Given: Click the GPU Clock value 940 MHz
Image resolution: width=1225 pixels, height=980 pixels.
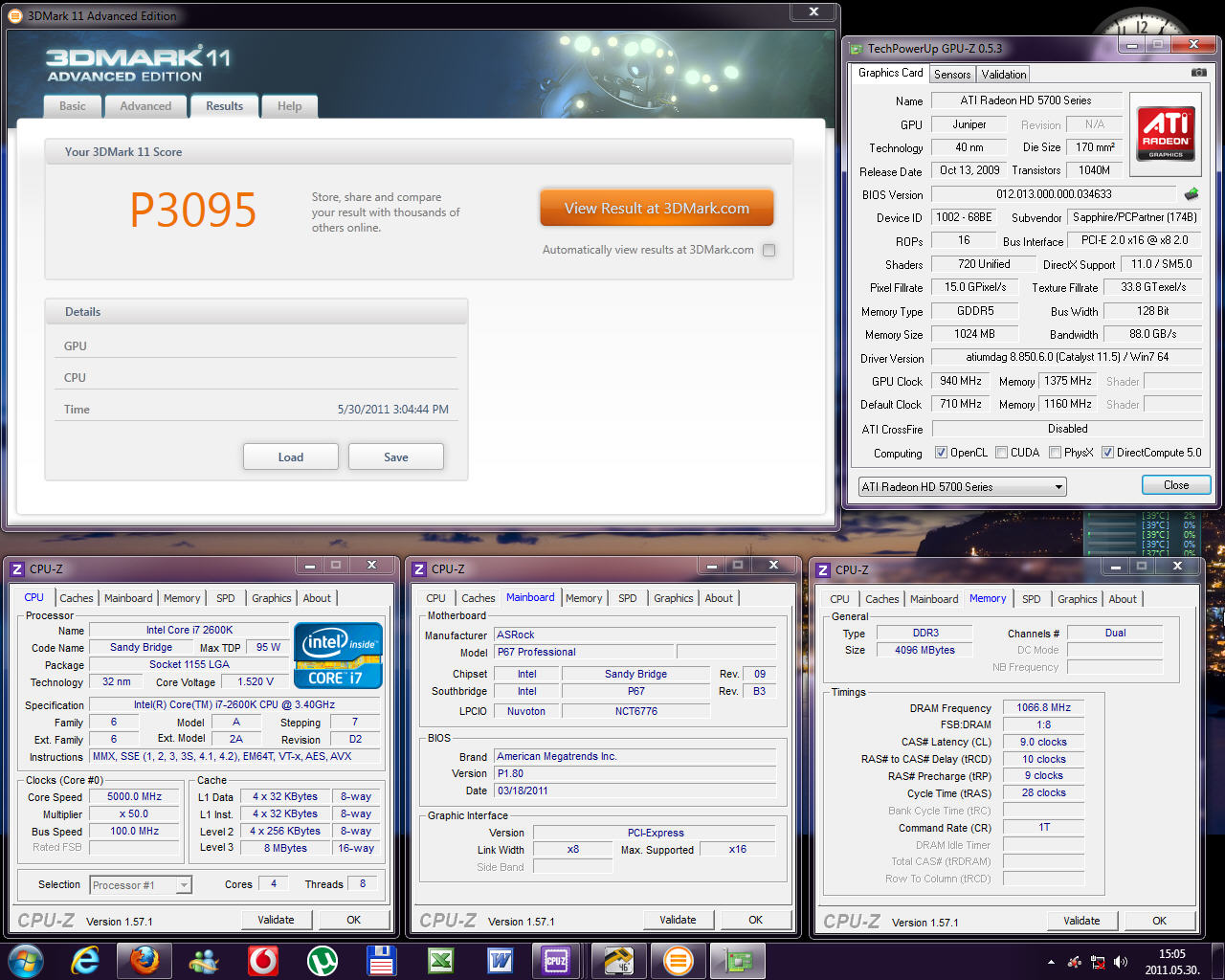Looking at the screenshot, I should coord(961,381).
